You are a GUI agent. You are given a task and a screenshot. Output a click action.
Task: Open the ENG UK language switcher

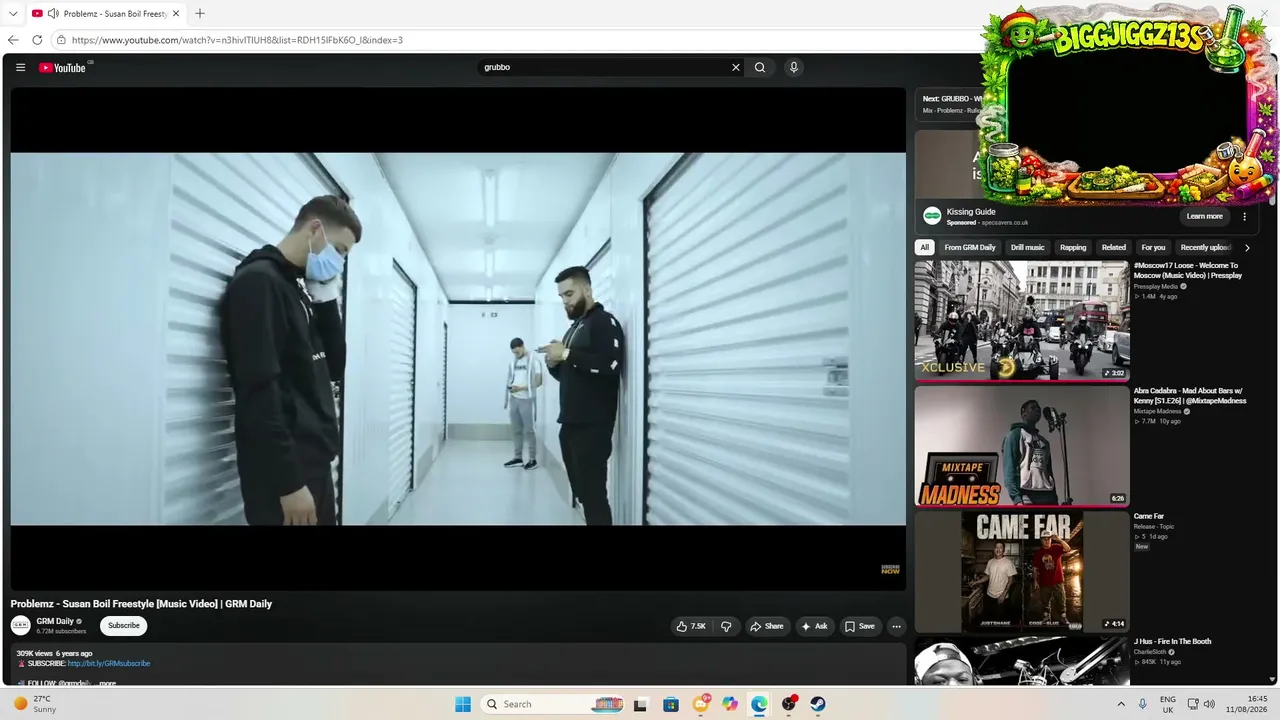click(x=1168, y=704)
